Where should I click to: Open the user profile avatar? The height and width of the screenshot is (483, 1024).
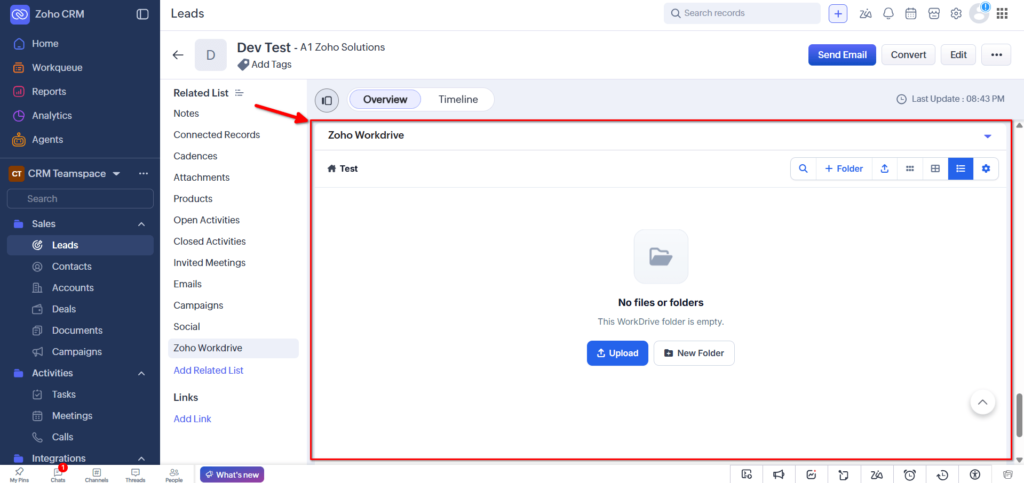coord(979,14)
